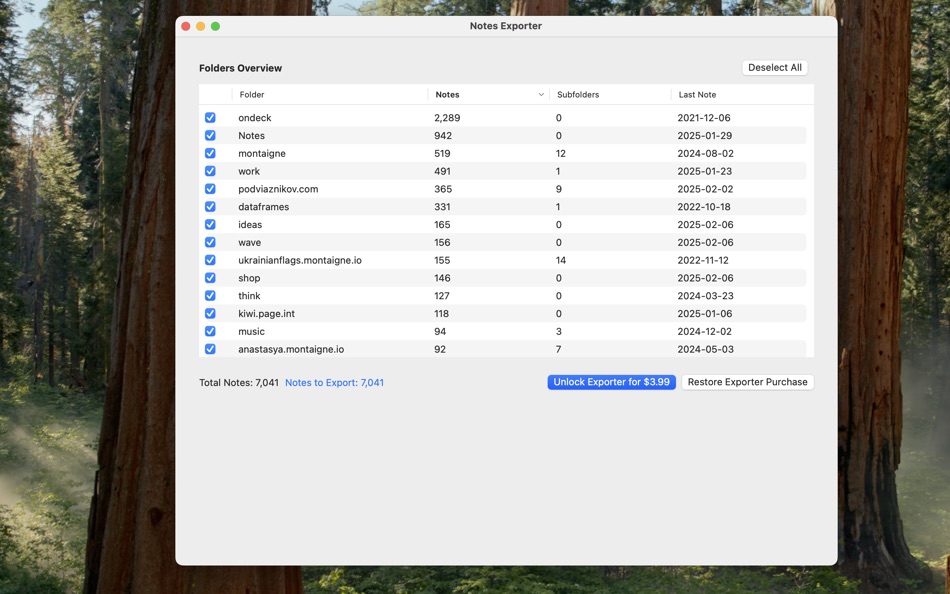The image size is (950, 594).
Task: Click Restore Exporter Purchase button
Action: point(748,382)
